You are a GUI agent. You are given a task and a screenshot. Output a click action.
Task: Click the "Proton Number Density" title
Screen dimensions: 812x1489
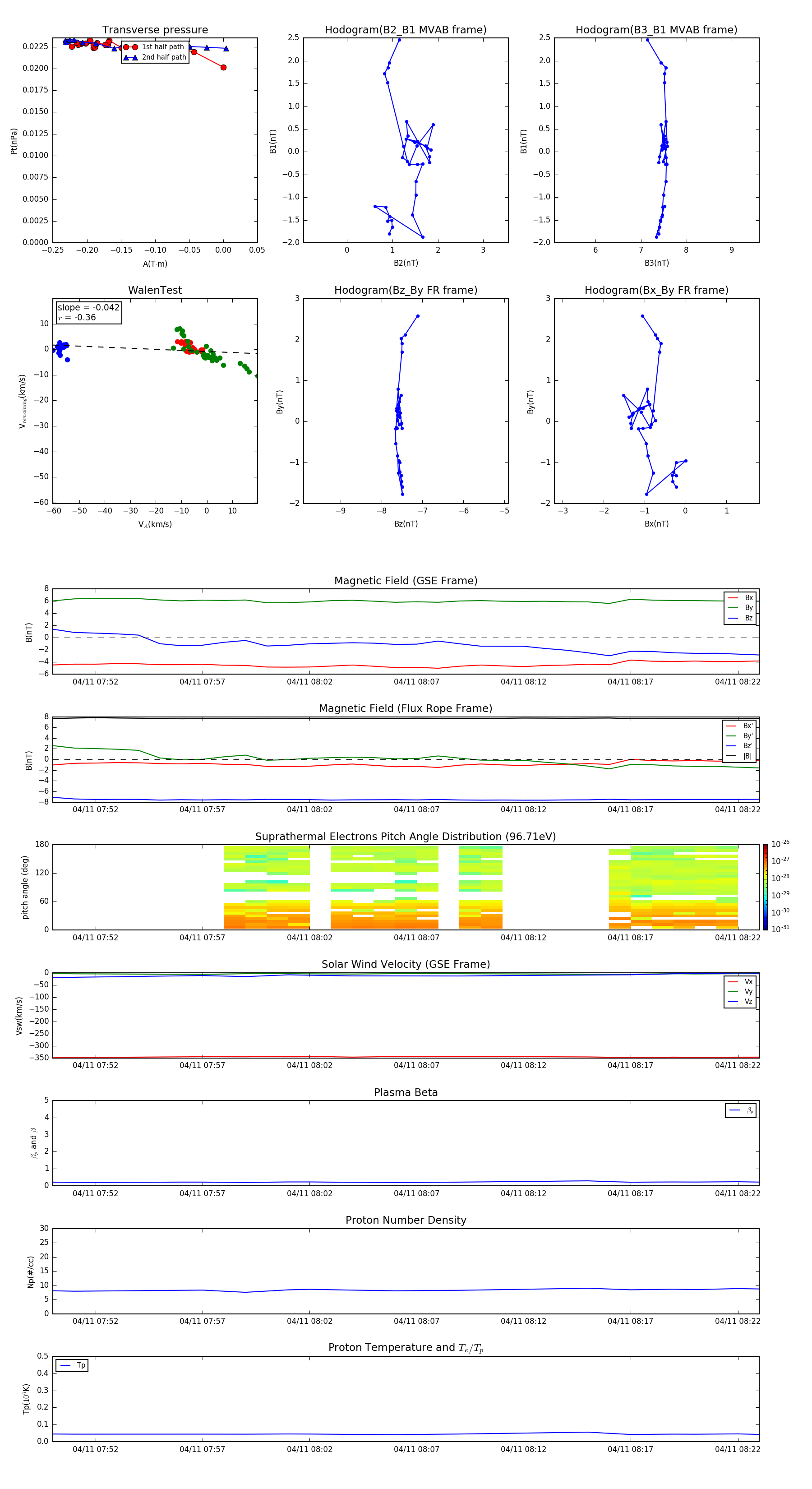coord(406,1220)
